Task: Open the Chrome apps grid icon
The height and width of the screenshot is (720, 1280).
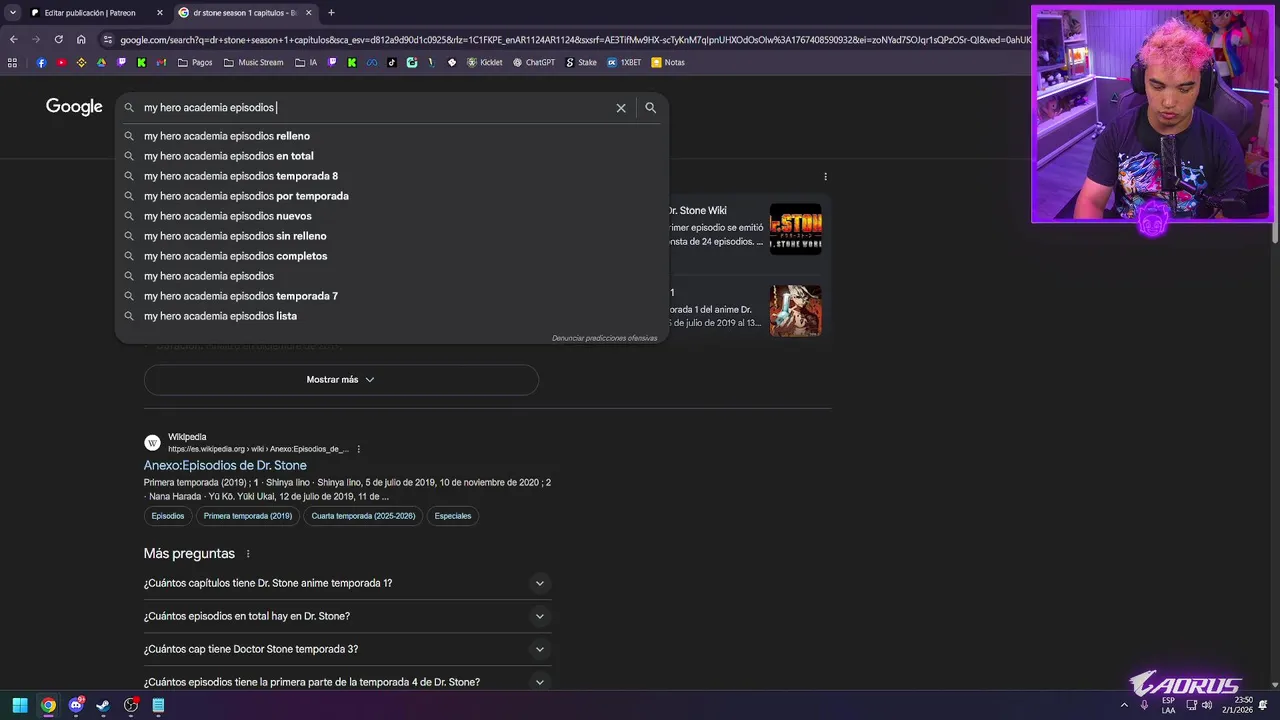Action: (x=12, y=62)
